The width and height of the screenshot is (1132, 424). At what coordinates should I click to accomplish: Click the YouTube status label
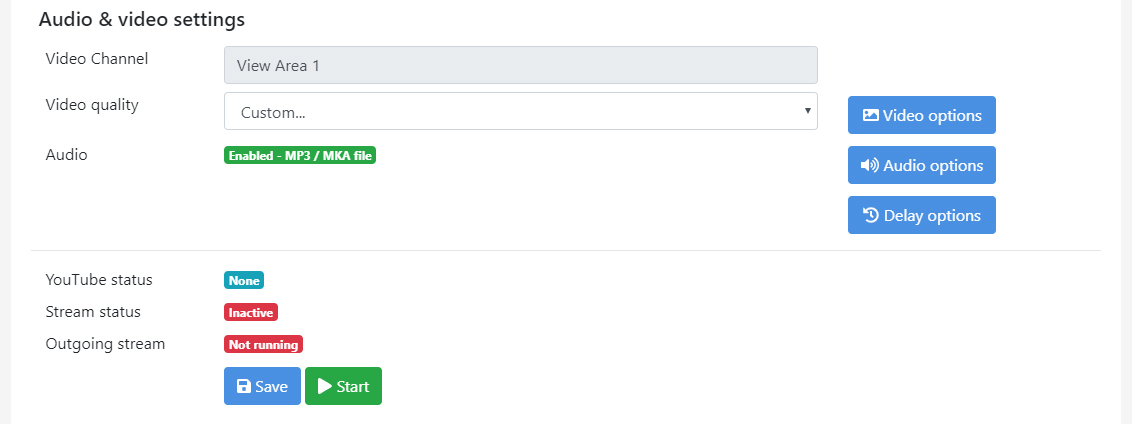[99, 280]
